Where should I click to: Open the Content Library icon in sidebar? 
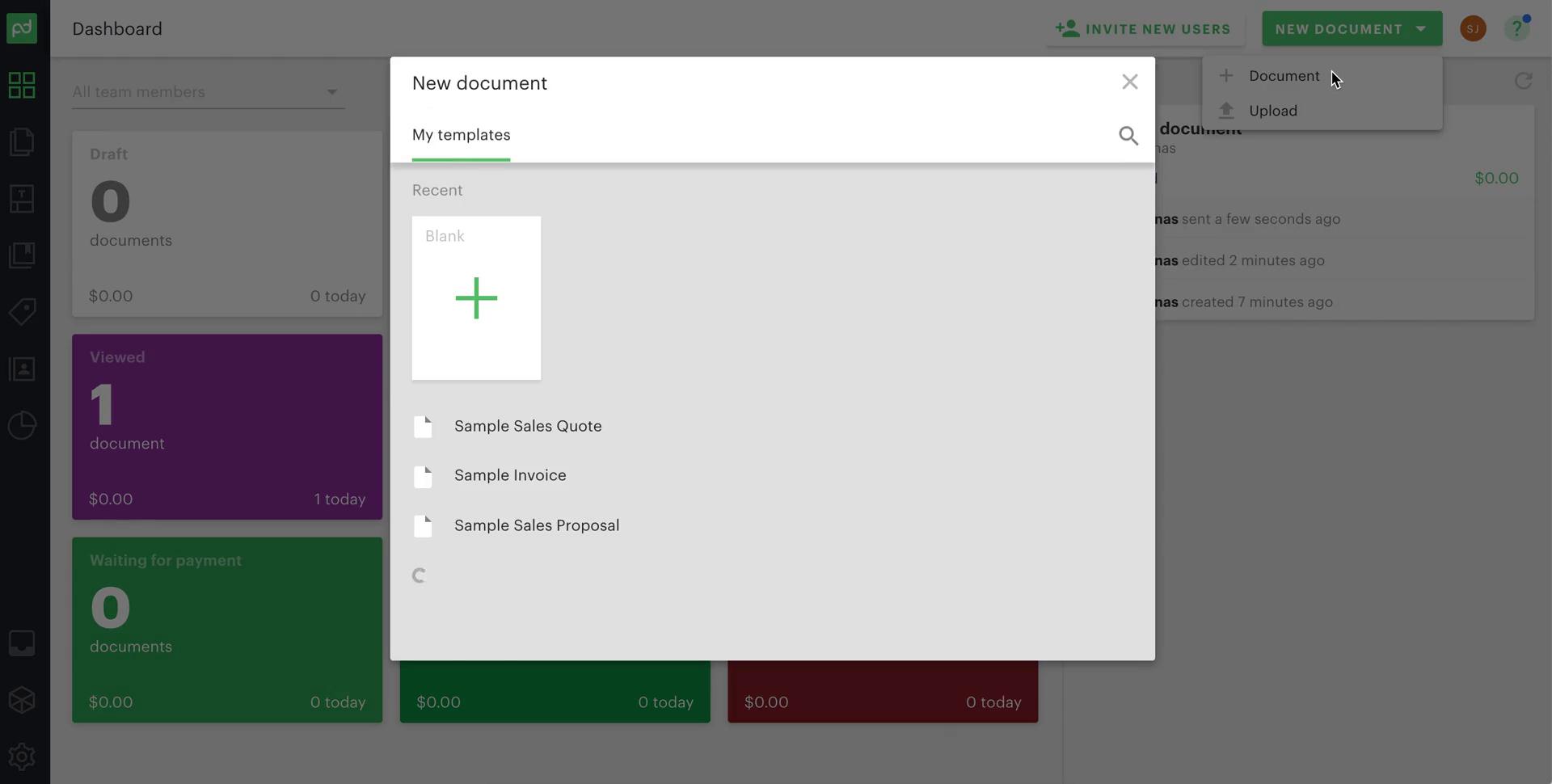pyautogui.click(x=22, y=255)
